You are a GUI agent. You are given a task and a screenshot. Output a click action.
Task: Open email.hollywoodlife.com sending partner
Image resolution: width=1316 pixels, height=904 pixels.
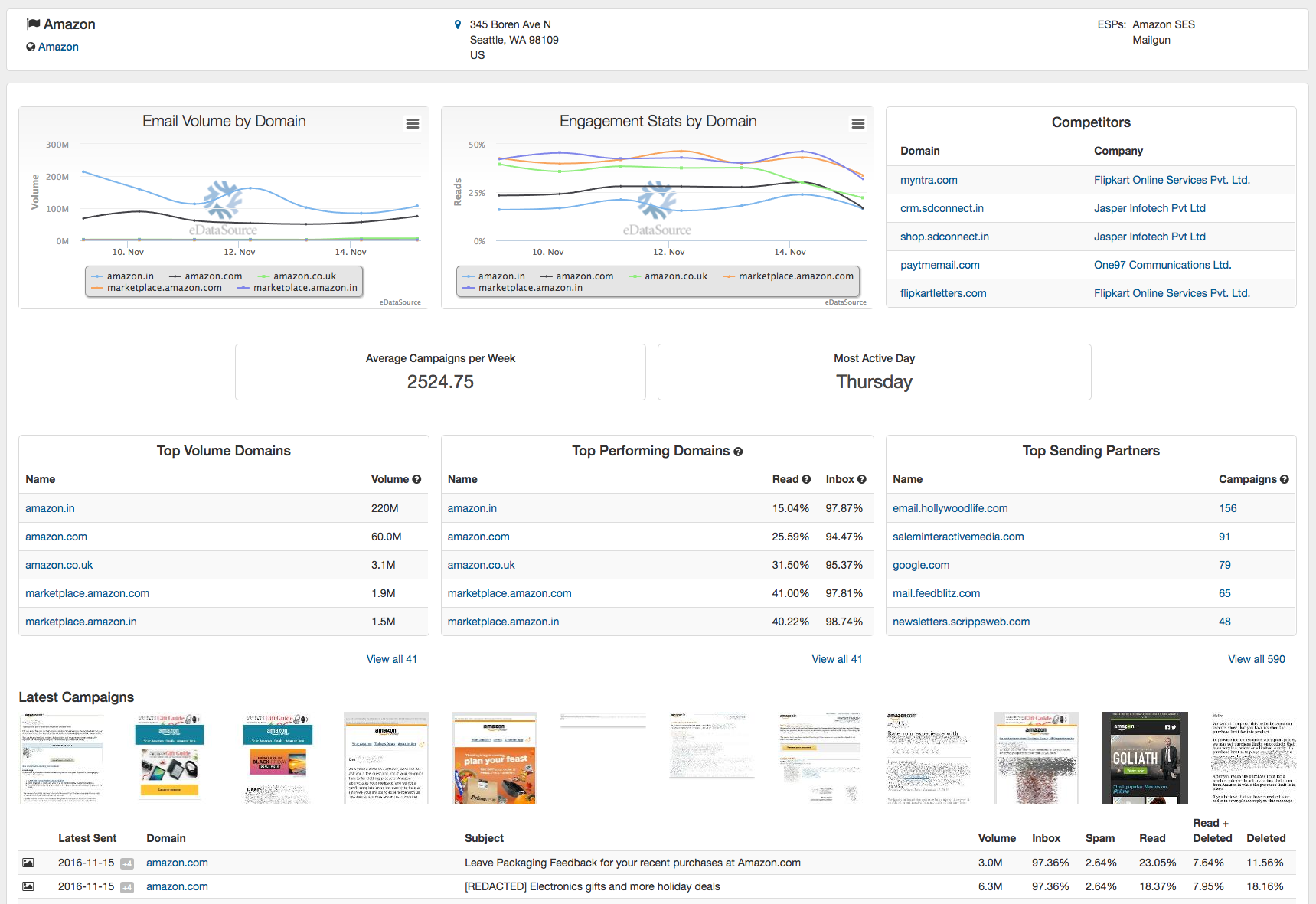(x=950, y=508)
